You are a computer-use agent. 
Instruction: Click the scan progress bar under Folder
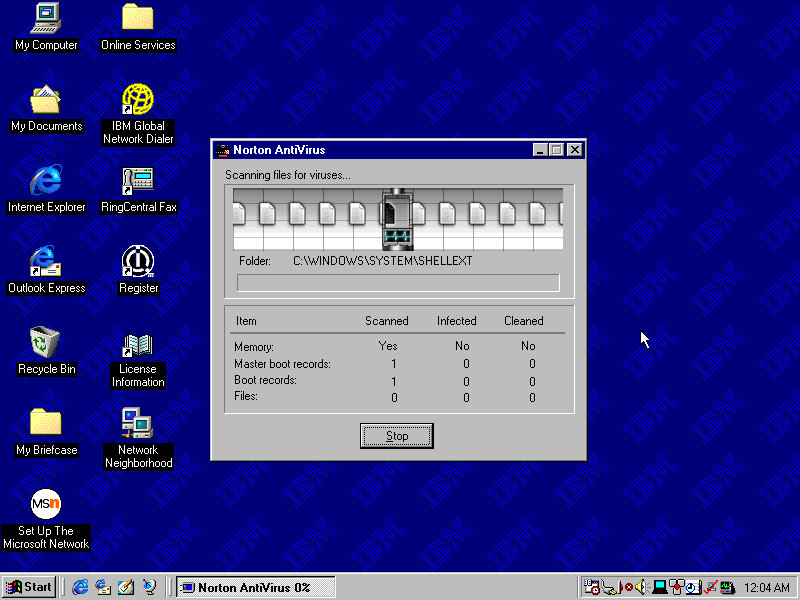click(398, 283)
